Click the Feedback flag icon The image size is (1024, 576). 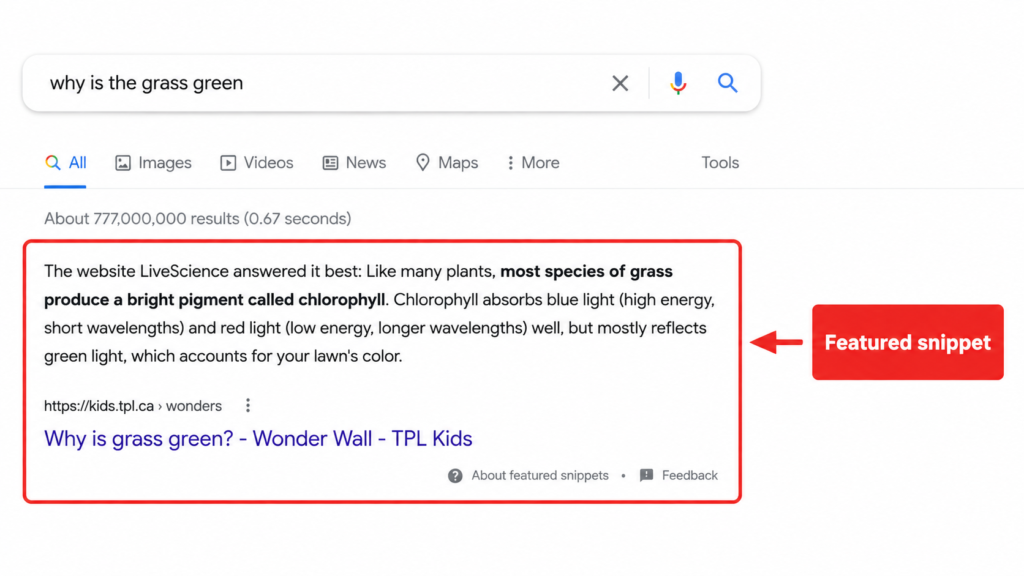point(647,475)
